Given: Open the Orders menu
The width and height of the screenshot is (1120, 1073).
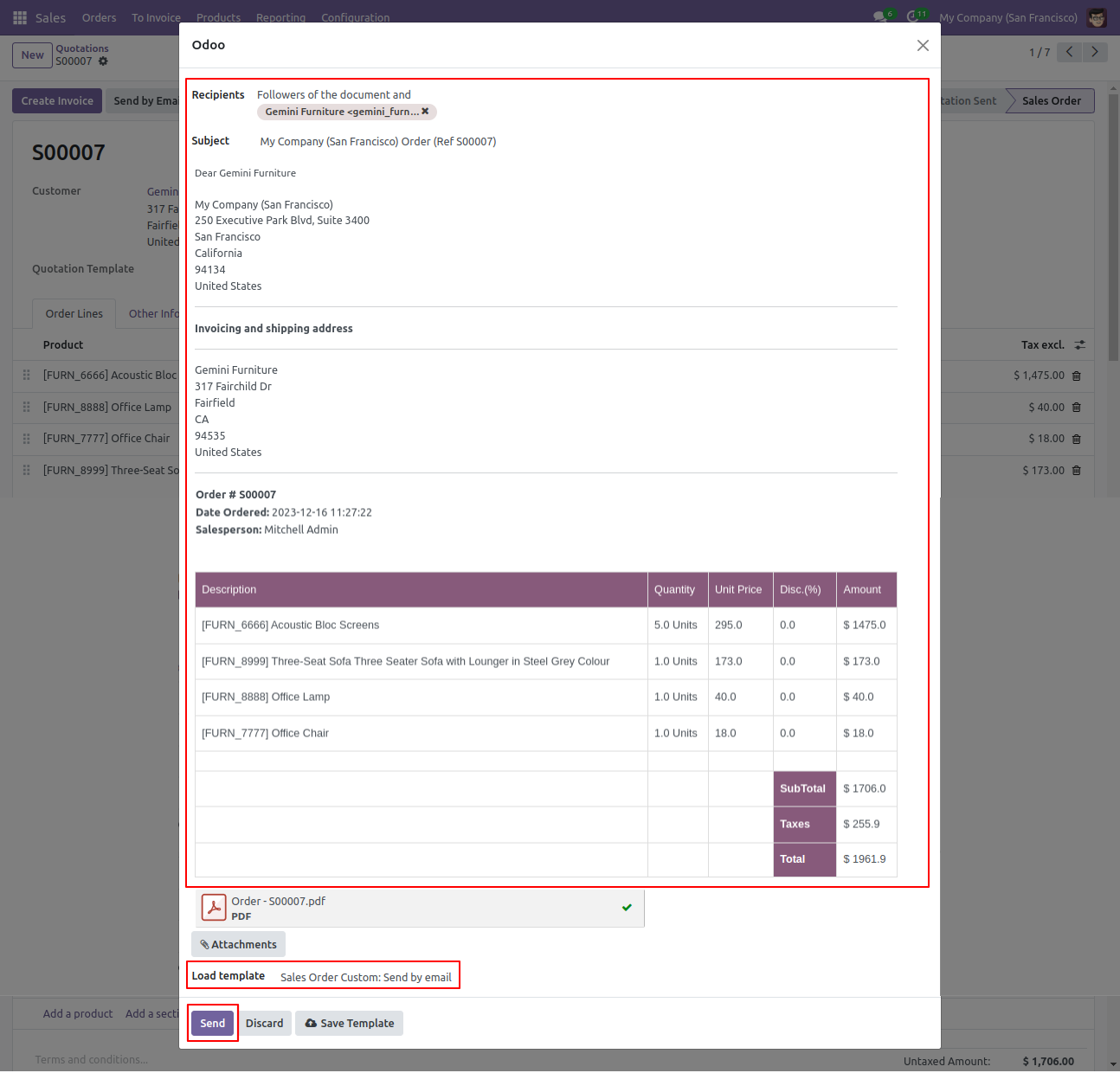Looking at the screenshot, I should point(99,17).
